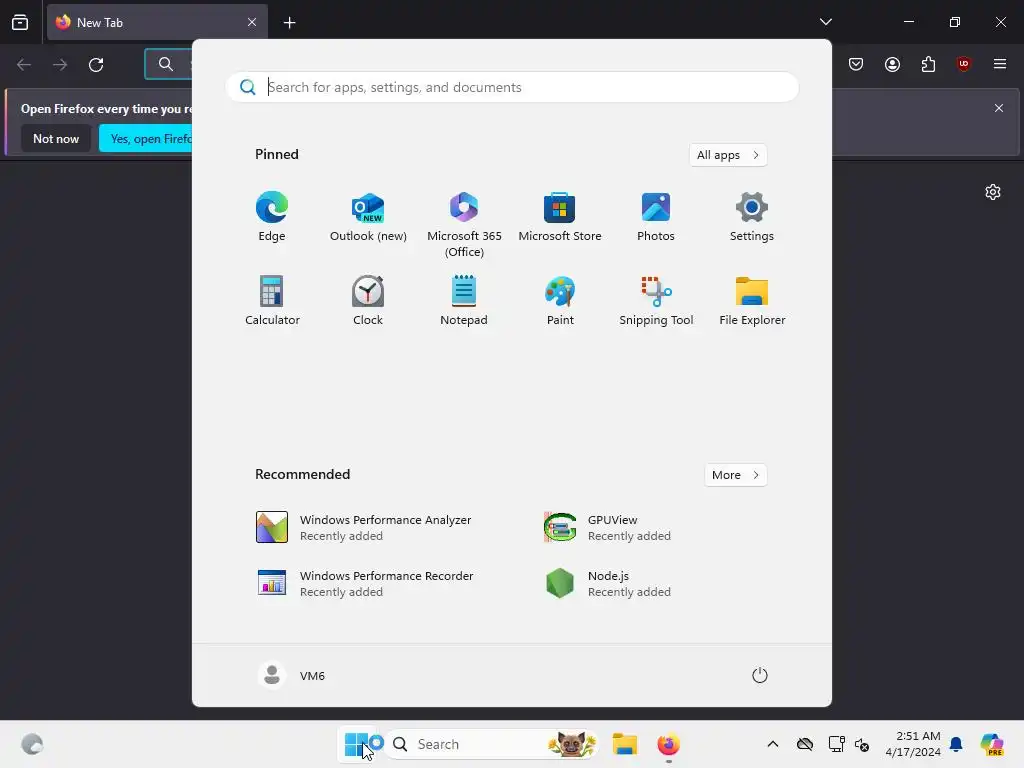Open File Explorer from pinned apps
This screenshot has width=1024, height=768.
[752, 301]
